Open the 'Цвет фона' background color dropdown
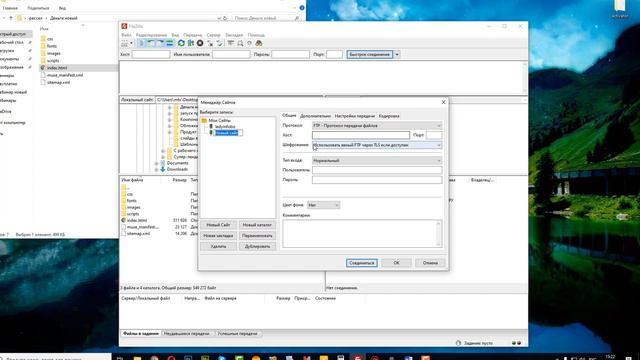Screen dimensions: 640x360 point(323,205)
